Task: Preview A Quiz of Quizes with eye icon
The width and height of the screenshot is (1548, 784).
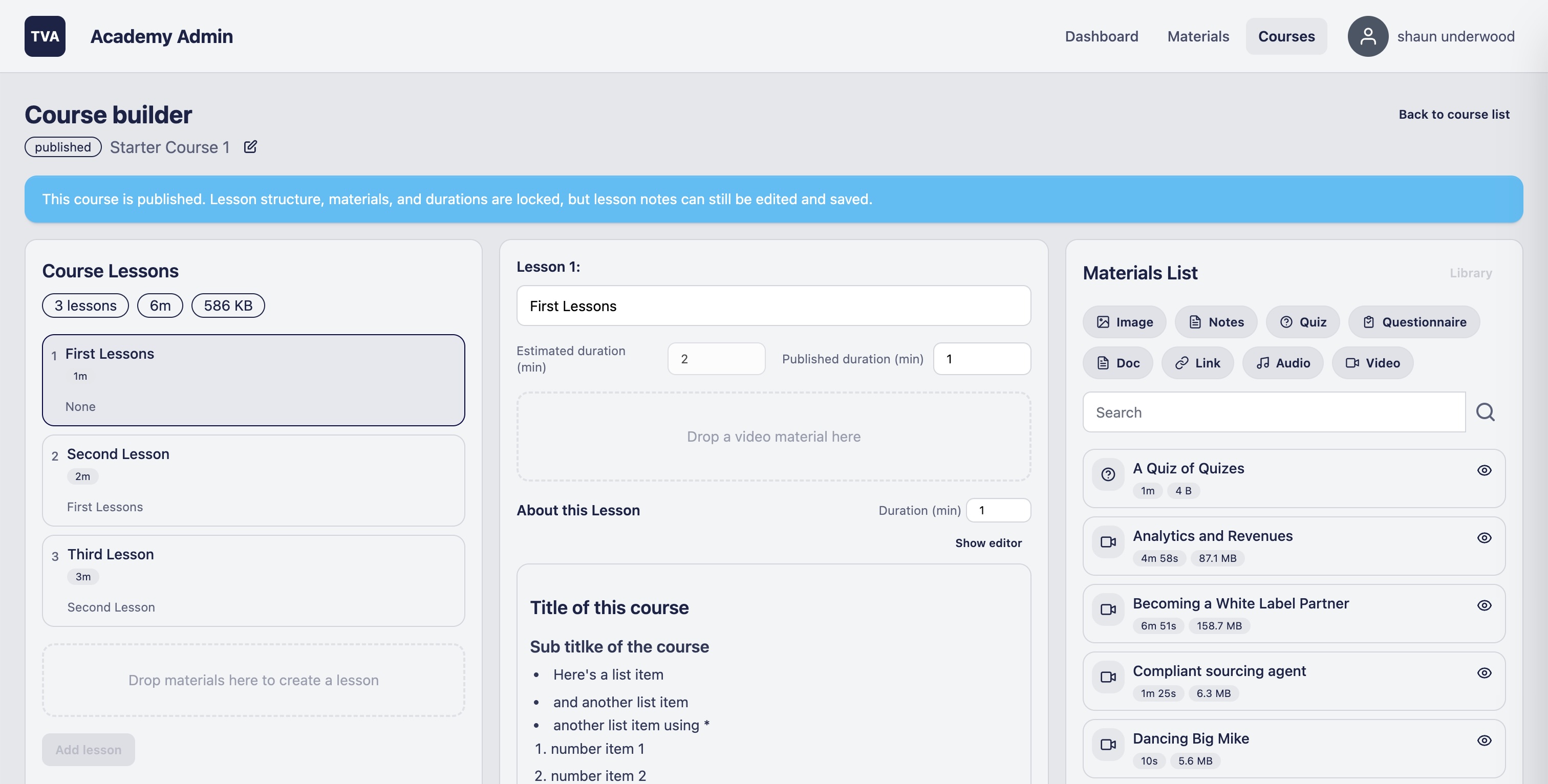Action: point(1485,470)
